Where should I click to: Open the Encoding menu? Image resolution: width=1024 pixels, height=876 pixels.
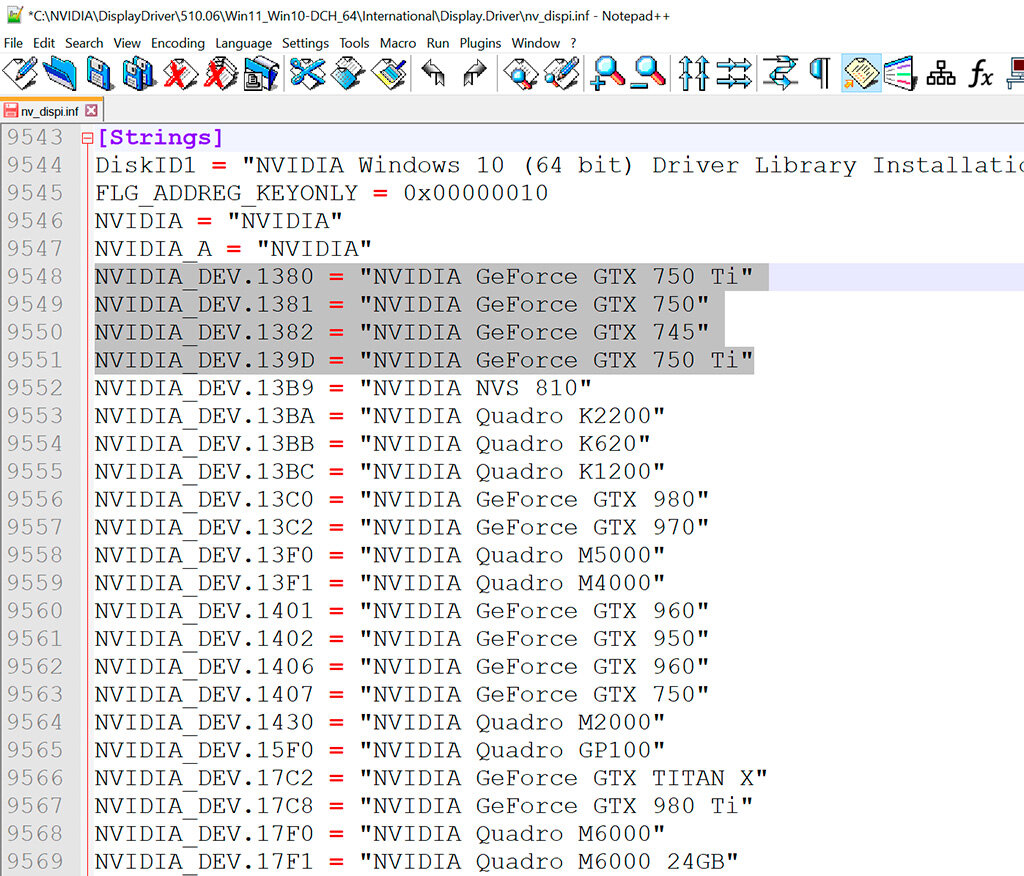tap(178, 43)
